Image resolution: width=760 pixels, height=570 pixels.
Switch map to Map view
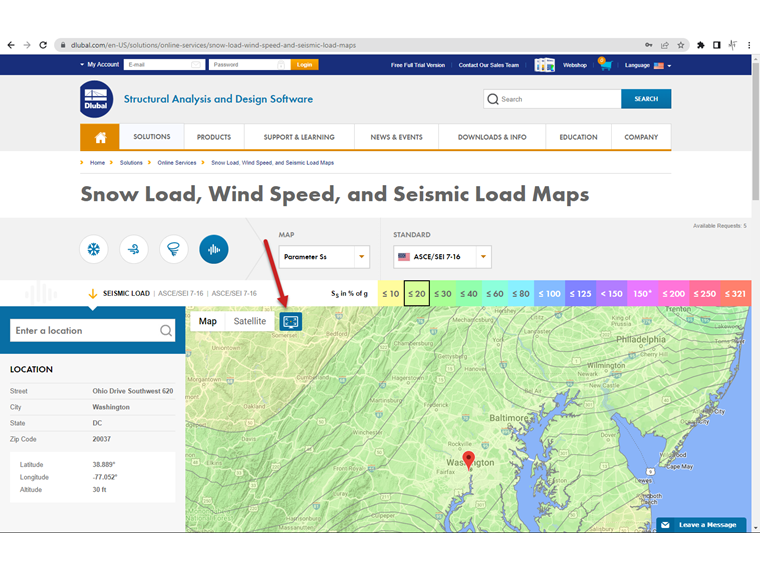(x=207, y=321)
